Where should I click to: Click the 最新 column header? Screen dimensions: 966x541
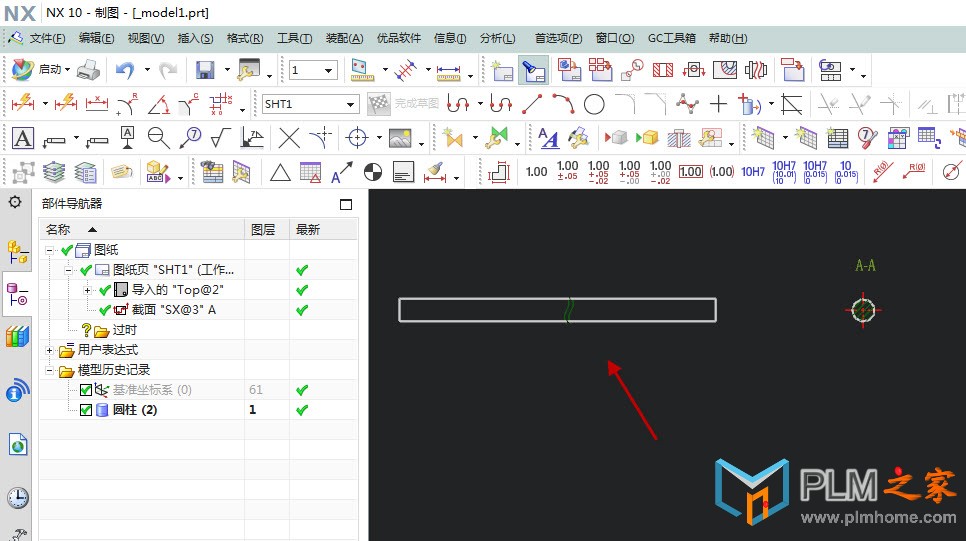[x=323, y=230]
